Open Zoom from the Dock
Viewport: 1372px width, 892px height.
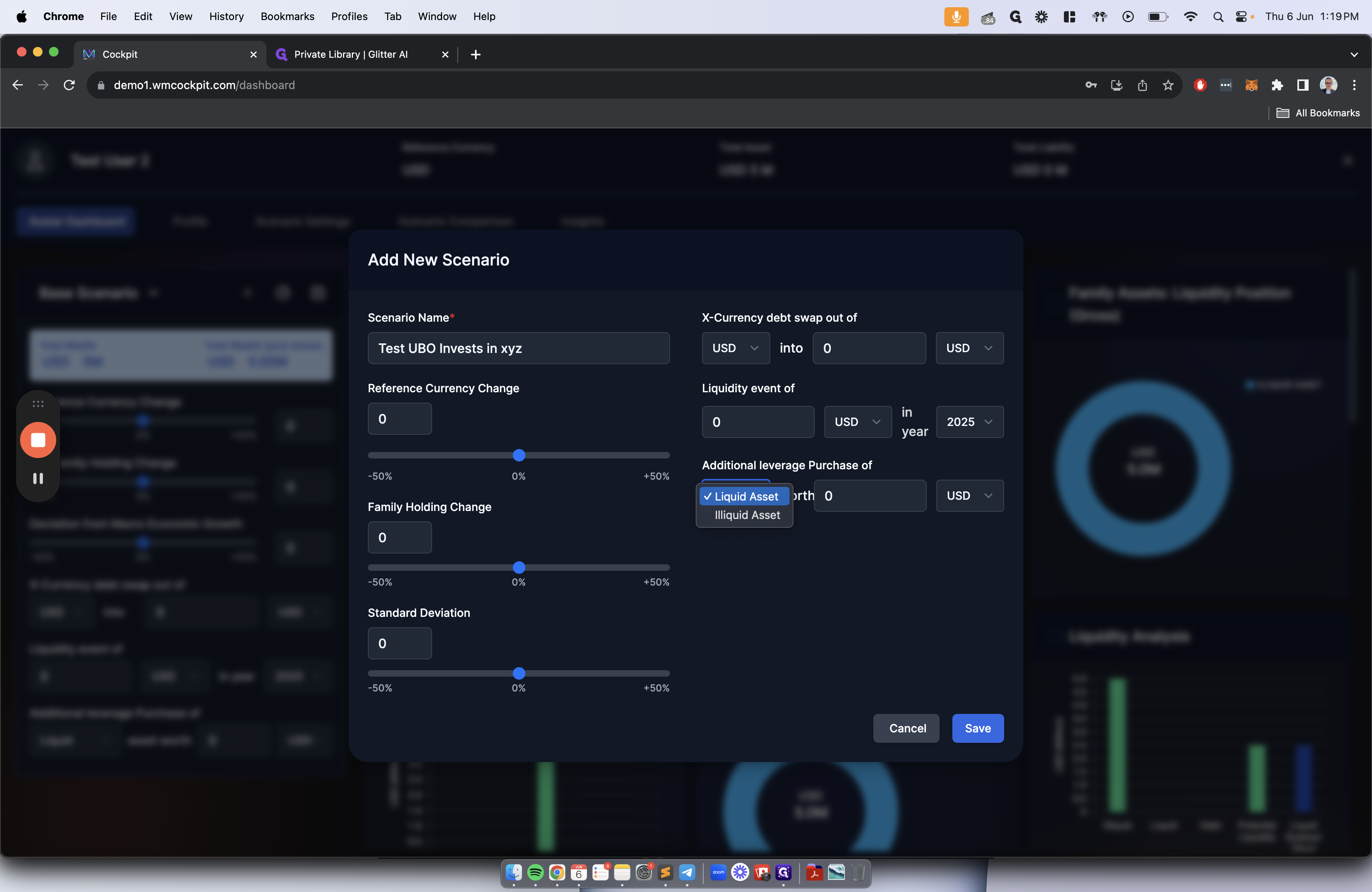718,872
